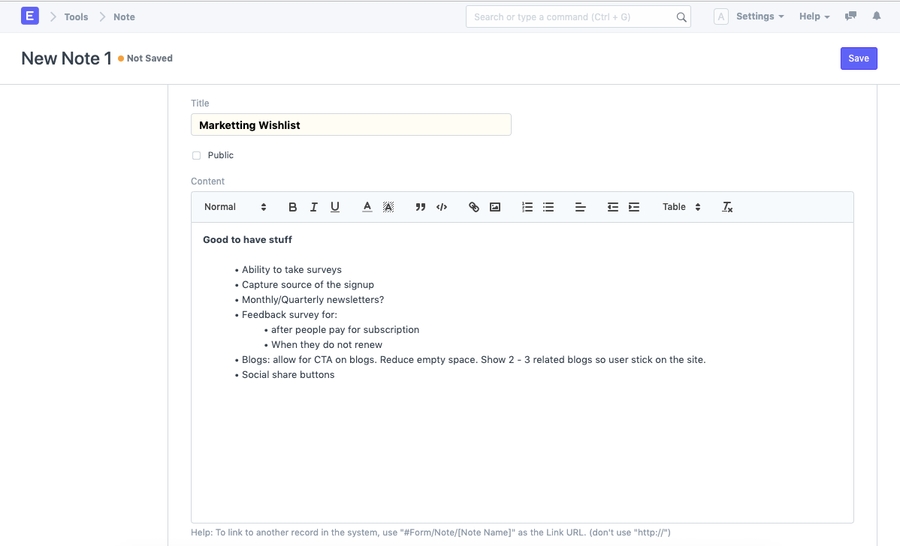Insert a code block
Viewport: 900px width, 546px height.
[442, 207]
